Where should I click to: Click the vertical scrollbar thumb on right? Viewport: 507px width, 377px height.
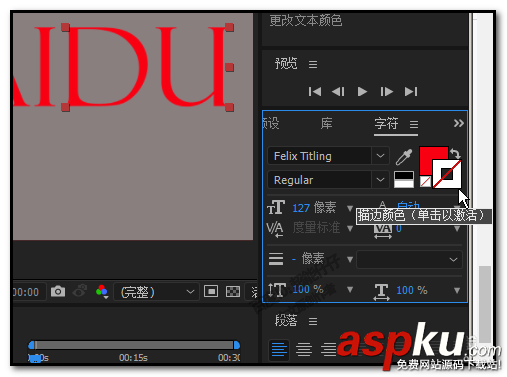[485, 305]
